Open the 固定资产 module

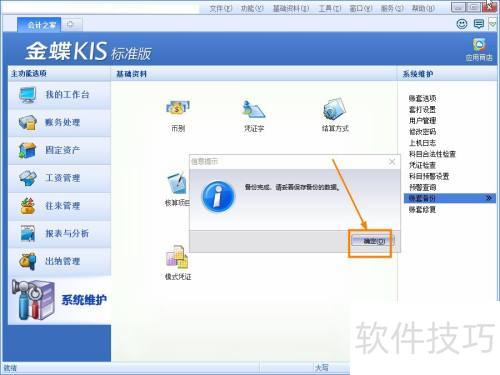59,150
